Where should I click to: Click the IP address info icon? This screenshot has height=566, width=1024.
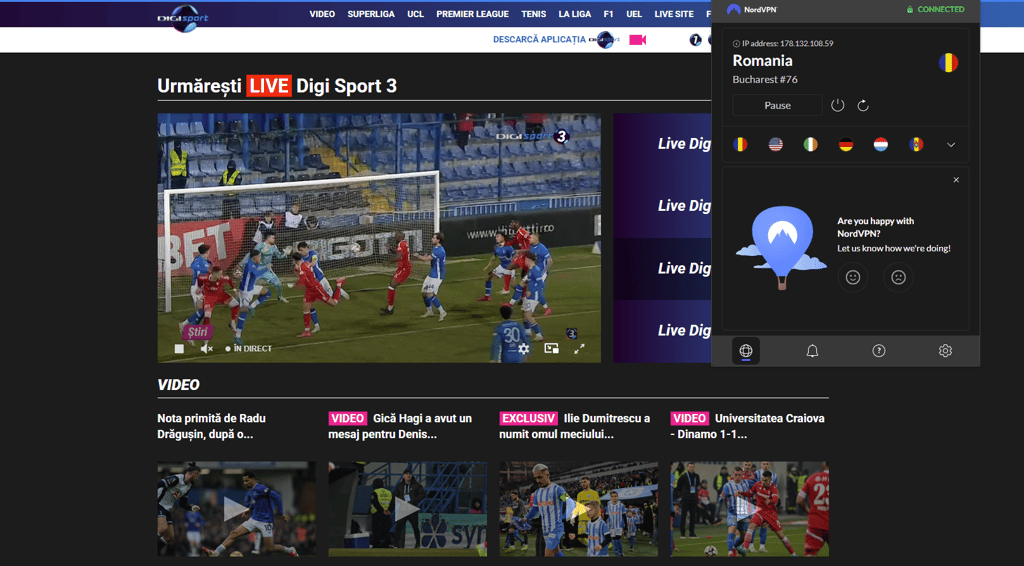tap(736, 44)
